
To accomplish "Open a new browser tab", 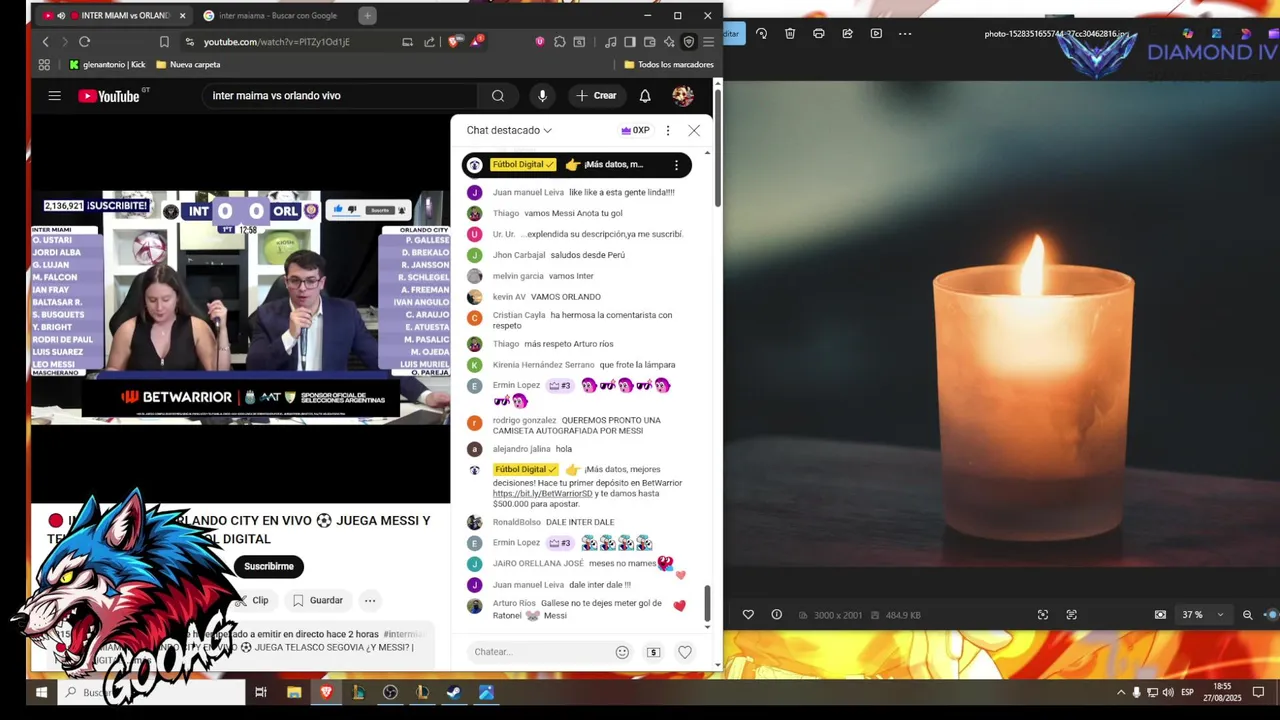I will pyautogui.click(x=368, y=16).
